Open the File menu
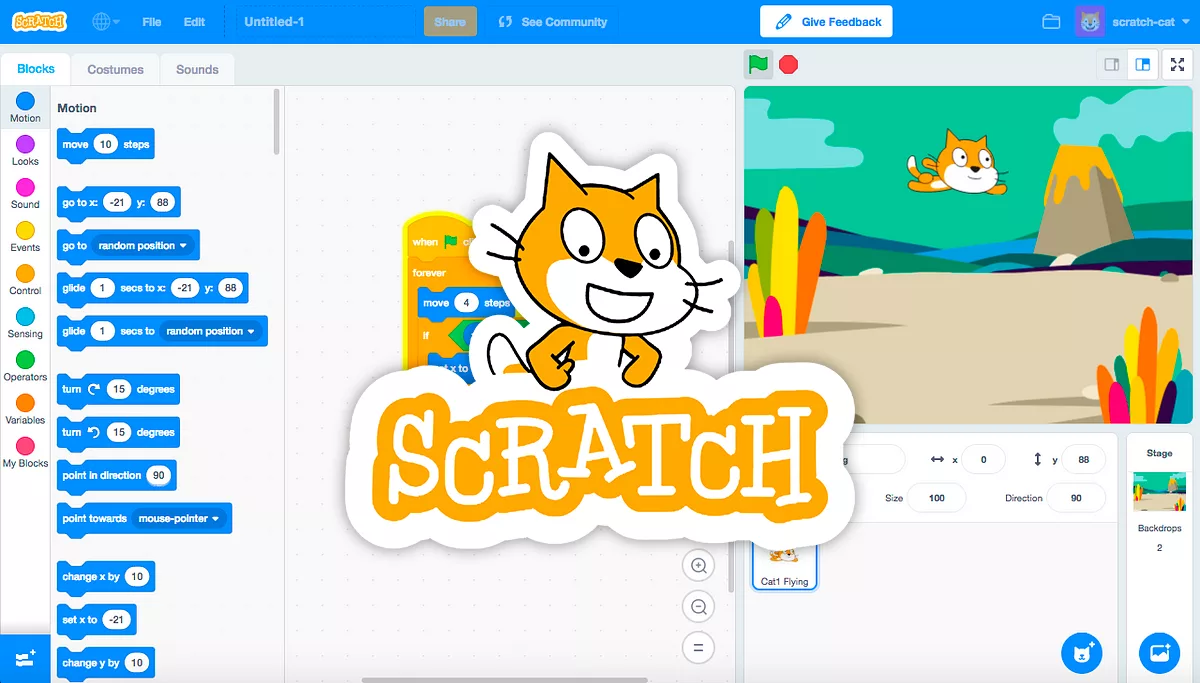The image size is (1200, 683). click(152, 22)
